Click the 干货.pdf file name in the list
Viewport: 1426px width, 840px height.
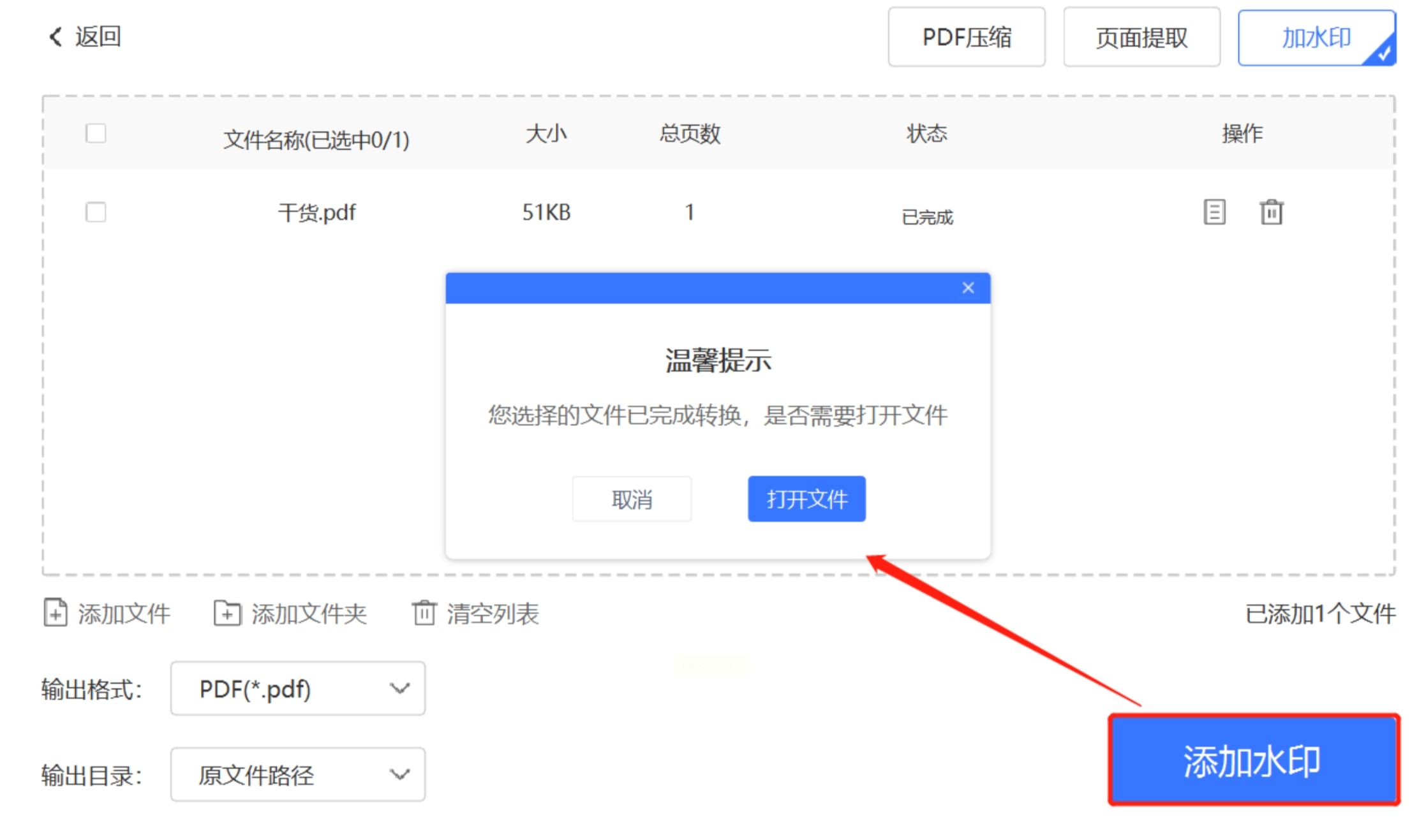click(x=316, y=212)
